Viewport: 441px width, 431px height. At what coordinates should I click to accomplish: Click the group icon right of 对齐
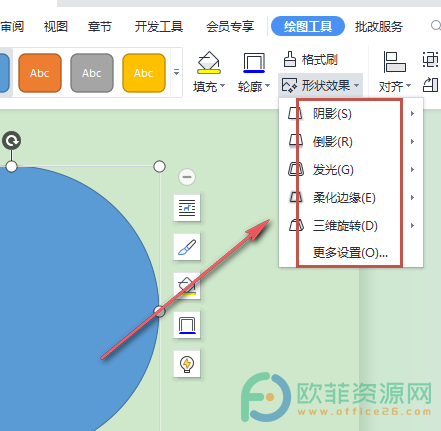tap(430, 60)
